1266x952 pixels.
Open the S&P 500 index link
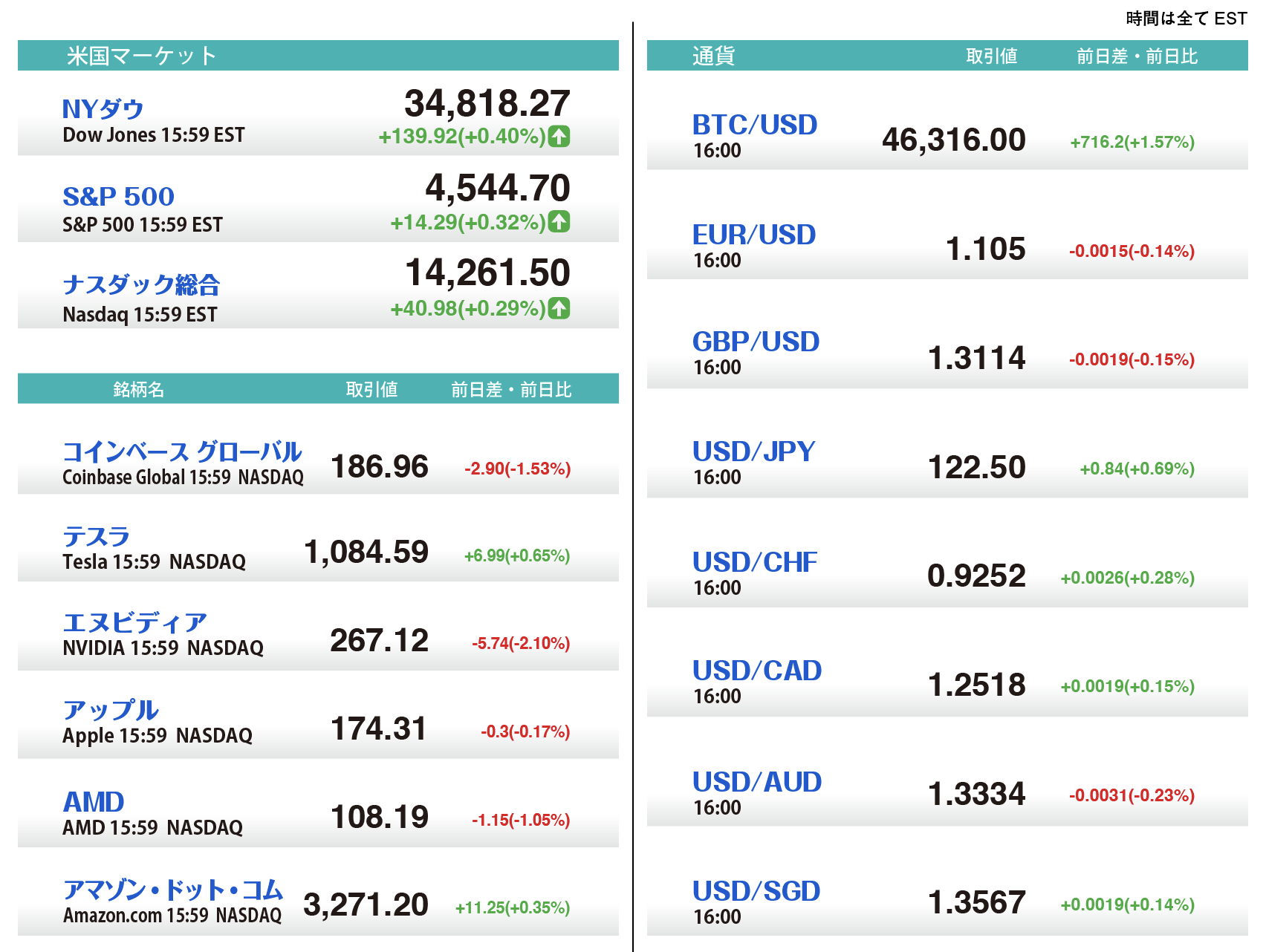118,197
